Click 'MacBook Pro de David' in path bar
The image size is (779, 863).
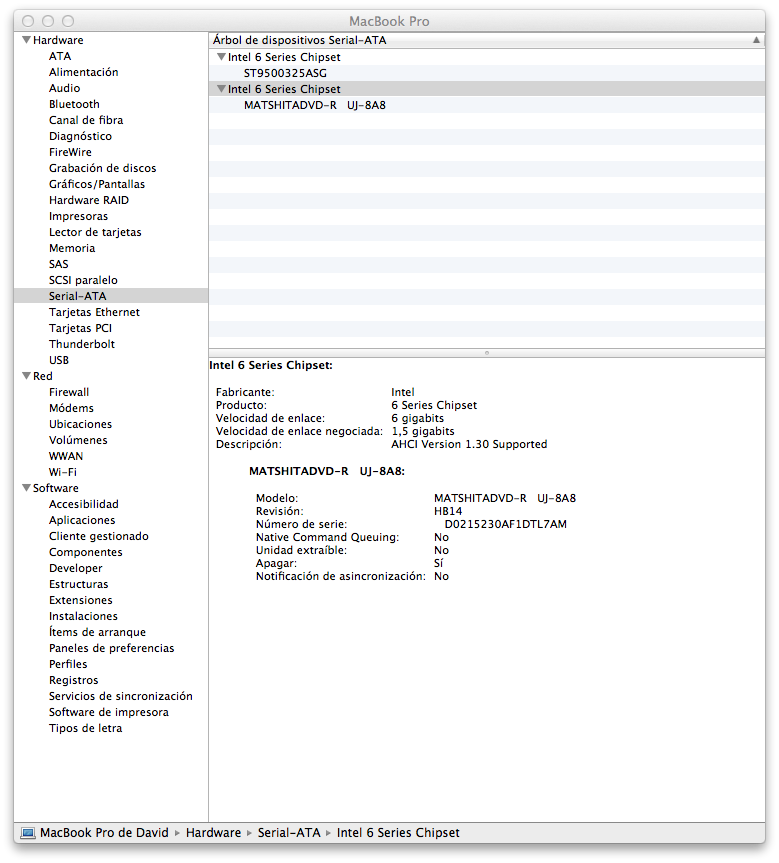coord(104,832)
